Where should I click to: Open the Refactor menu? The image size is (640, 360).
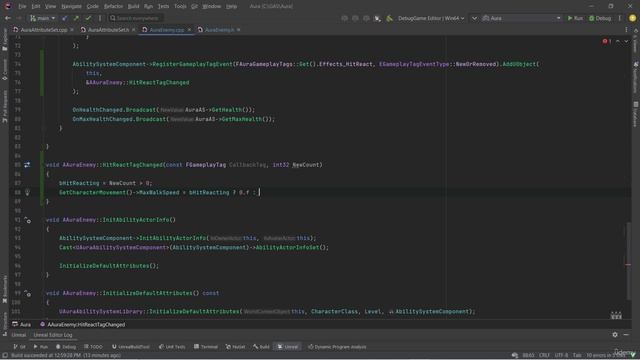click(x=113, y=6)
